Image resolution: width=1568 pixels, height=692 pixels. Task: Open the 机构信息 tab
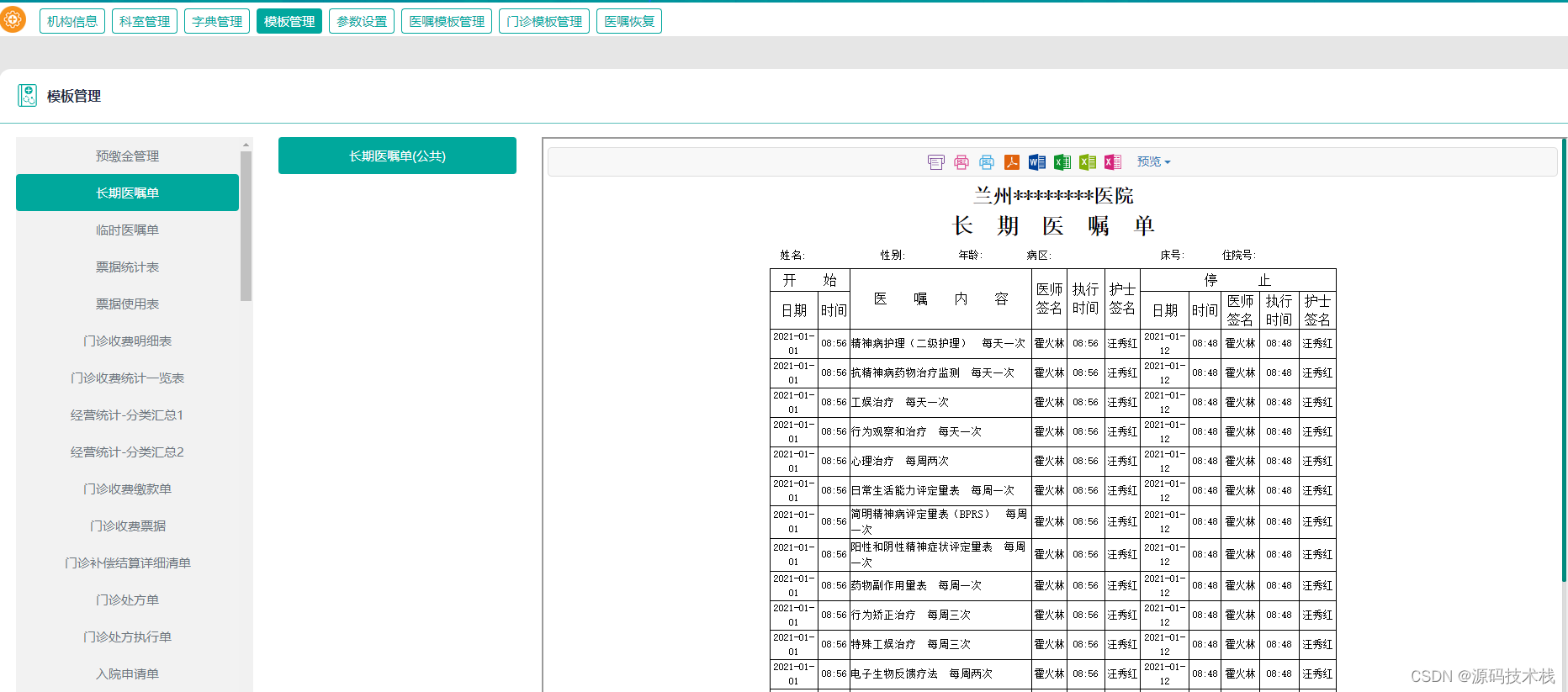[x=72, y=21]
